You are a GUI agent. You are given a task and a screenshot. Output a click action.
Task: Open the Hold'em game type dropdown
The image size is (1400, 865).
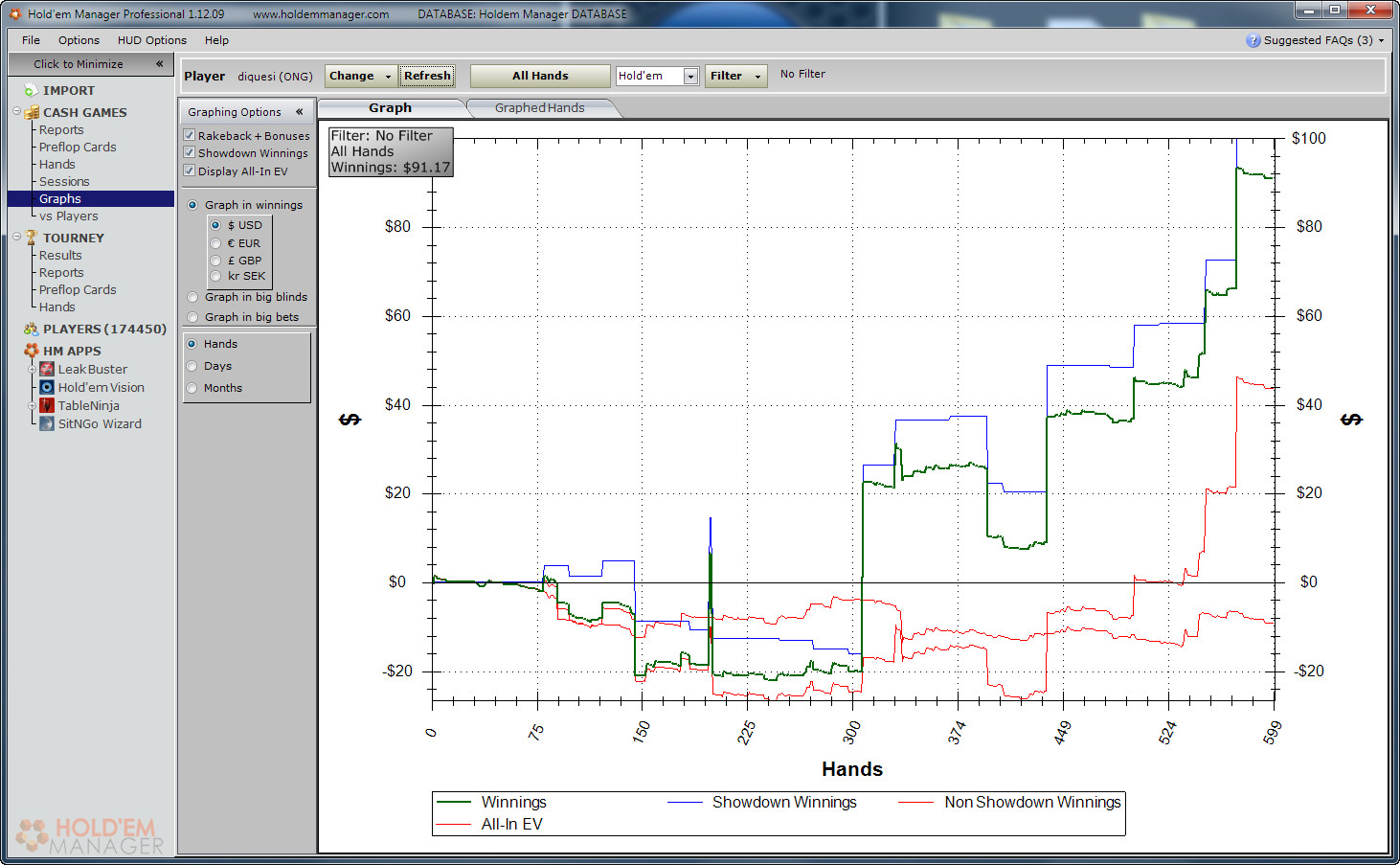tap(690, 76)
